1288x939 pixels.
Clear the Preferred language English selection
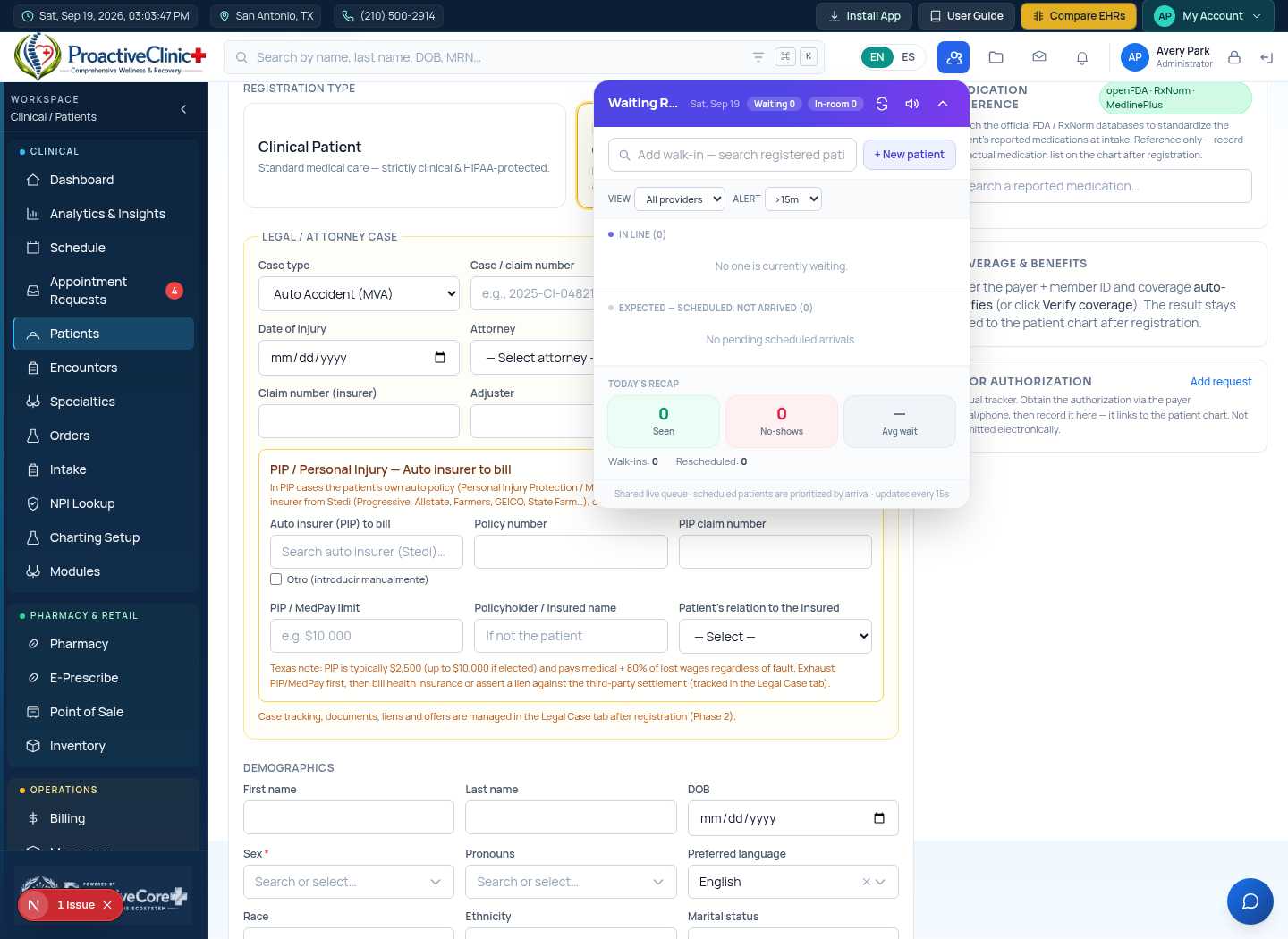tap(866, 882)
